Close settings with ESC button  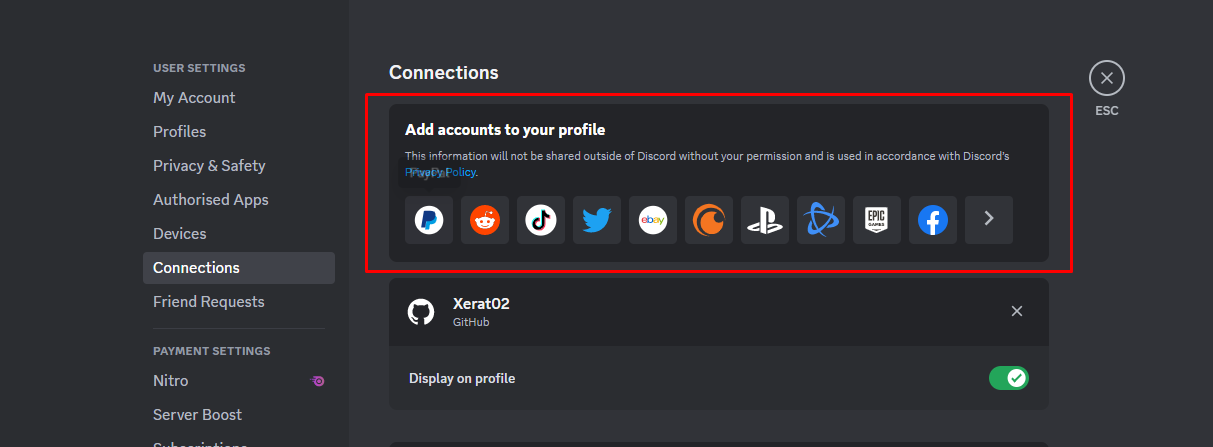pyautogui.click(x=1106, y=78)
